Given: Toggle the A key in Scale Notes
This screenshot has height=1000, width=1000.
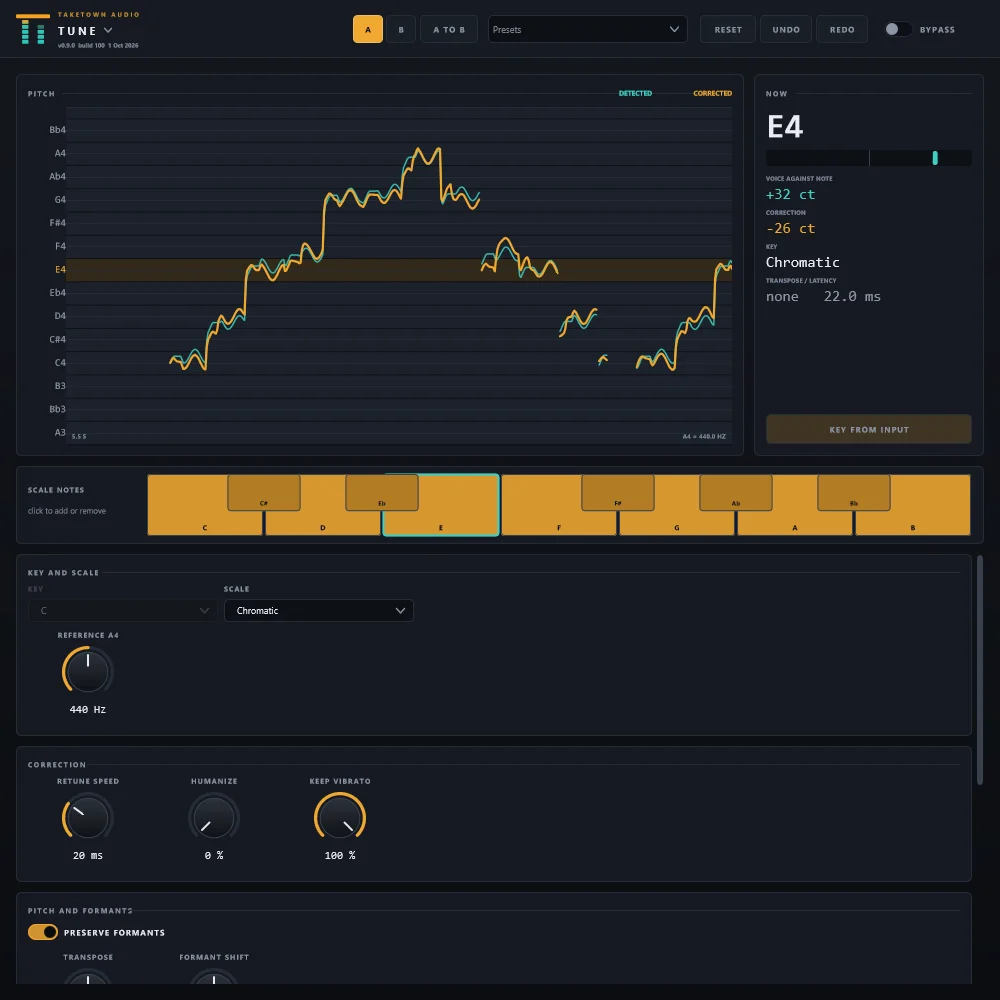Looking at the screenshot, I should (795, 524).
